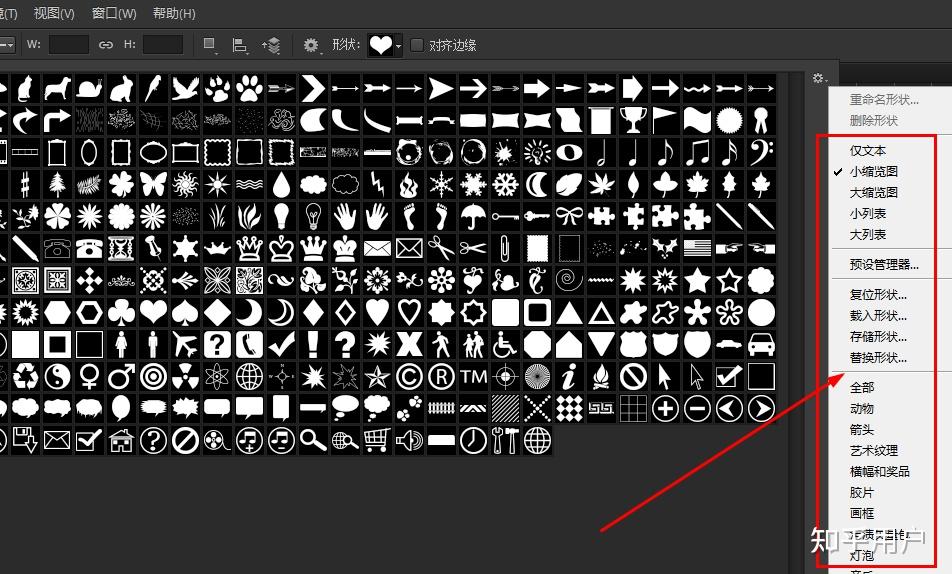The width and height of the screenshot is (952, 574).
Task: Click 替换形状... menu entry
Action: click(878, 357)
